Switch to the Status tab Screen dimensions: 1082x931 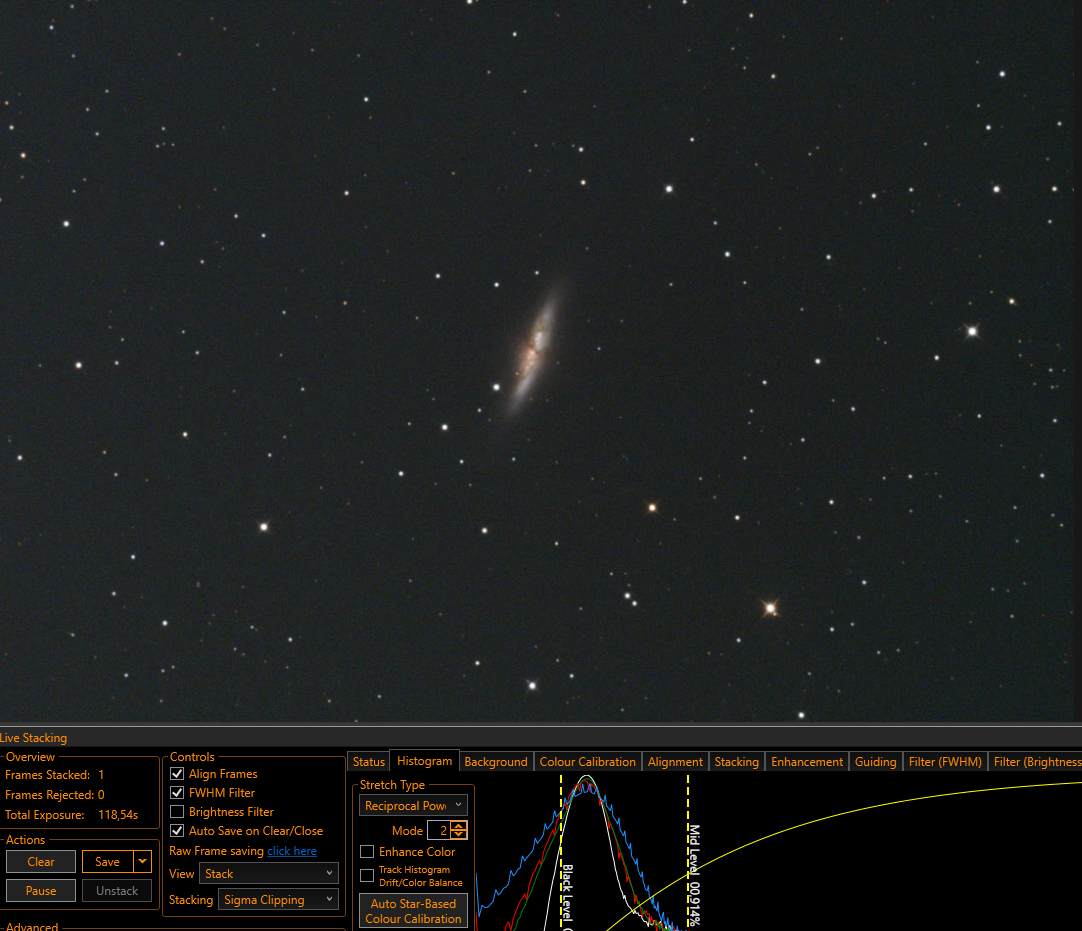[x=368, y=762]
